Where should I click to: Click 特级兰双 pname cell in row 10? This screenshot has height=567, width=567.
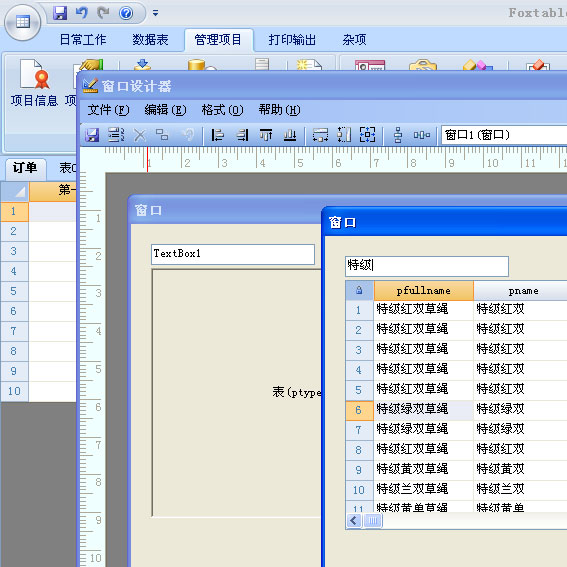(x=521, y=490)
